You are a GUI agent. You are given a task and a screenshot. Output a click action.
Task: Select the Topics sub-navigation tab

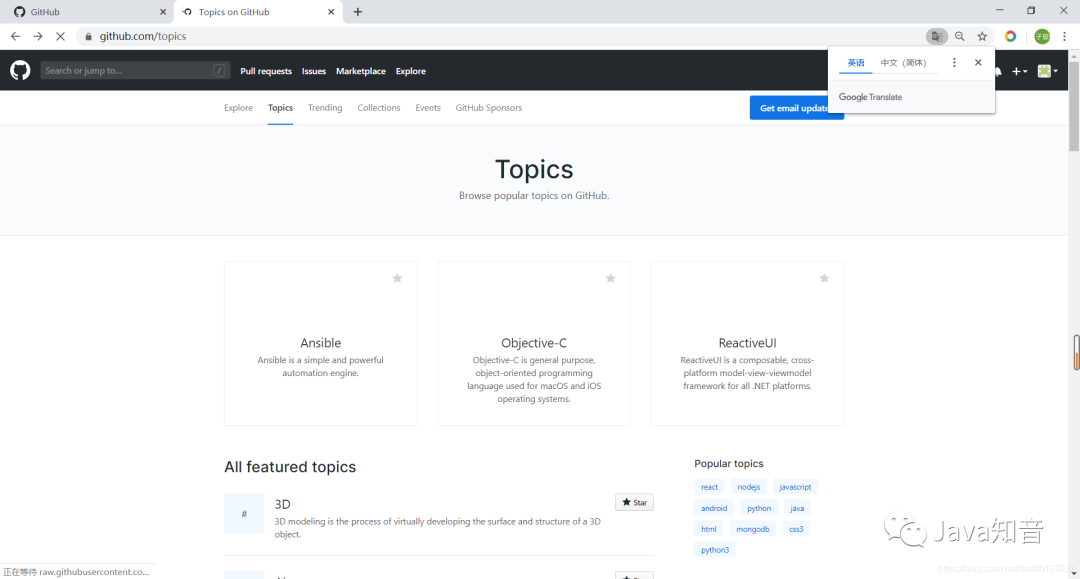[x=280, y=107]
